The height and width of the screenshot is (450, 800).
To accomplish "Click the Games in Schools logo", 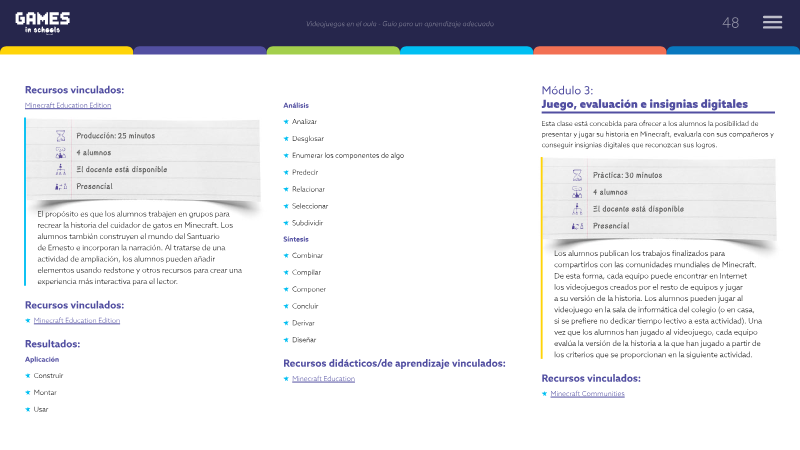I will [42, 23].
